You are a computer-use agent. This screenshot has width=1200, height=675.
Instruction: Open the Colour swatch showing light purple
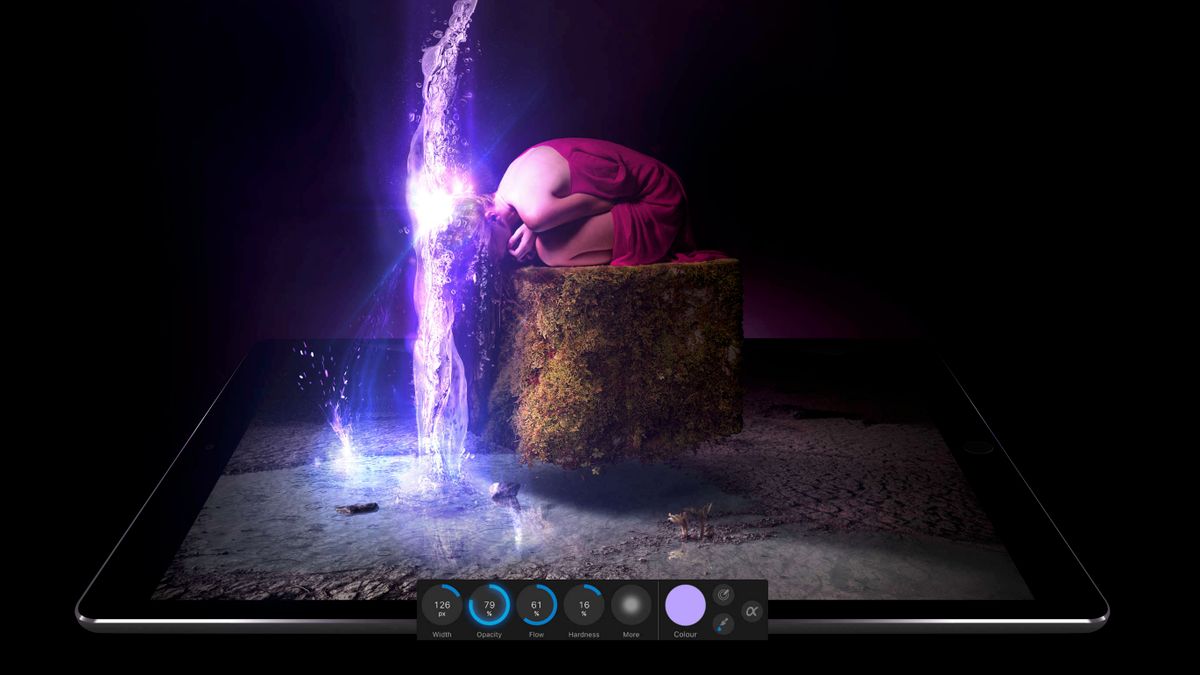(685, 606)
